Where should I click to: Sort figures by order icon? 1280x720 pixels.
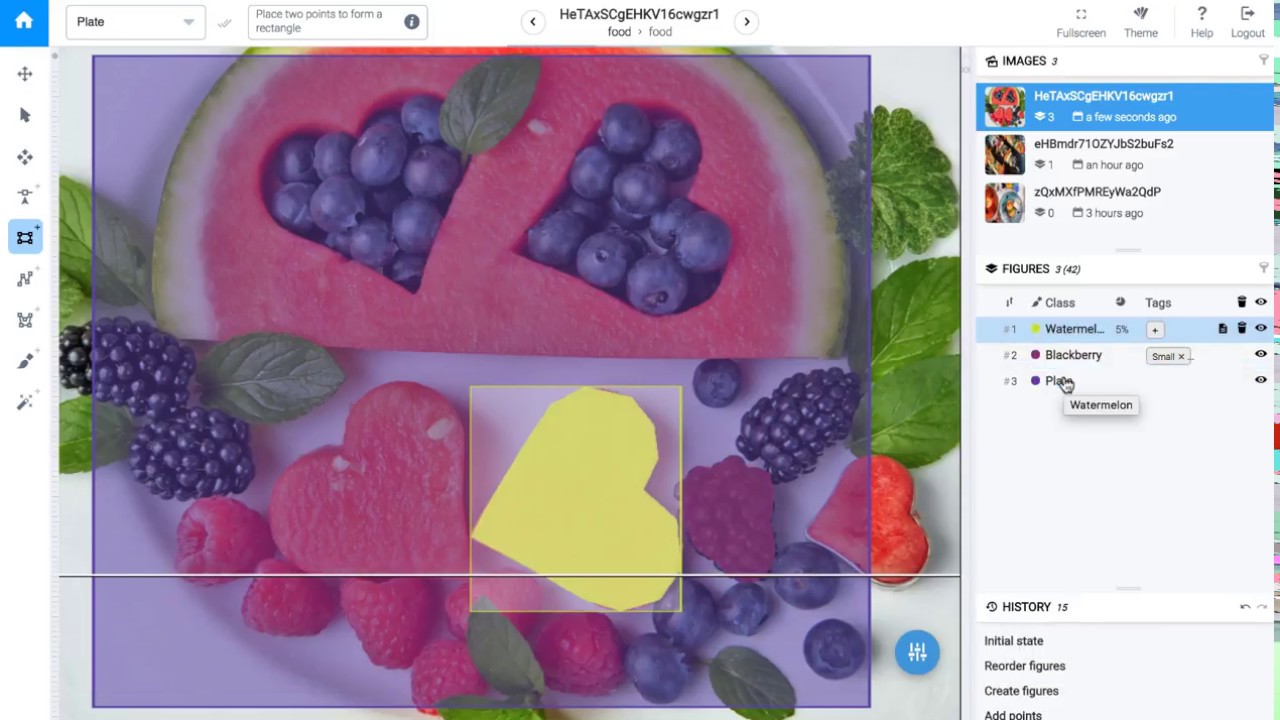(1009, 302)
